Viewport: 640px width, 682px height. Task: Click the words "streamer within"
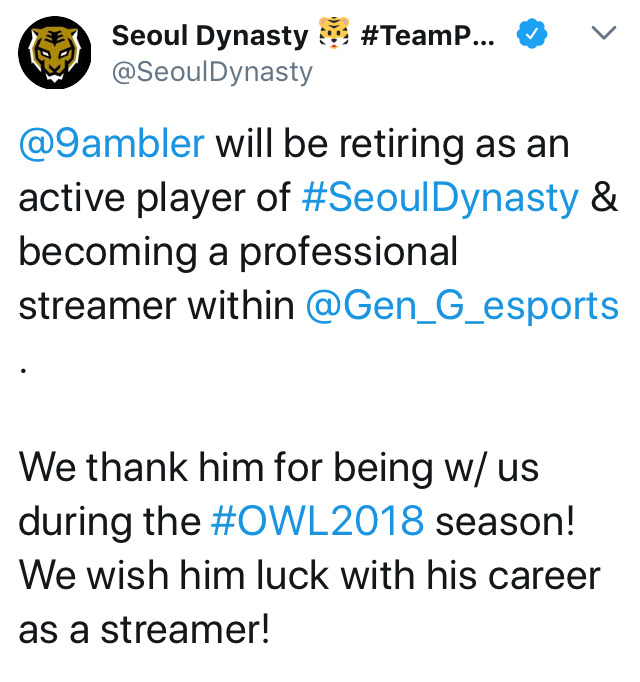pos(157,304)
